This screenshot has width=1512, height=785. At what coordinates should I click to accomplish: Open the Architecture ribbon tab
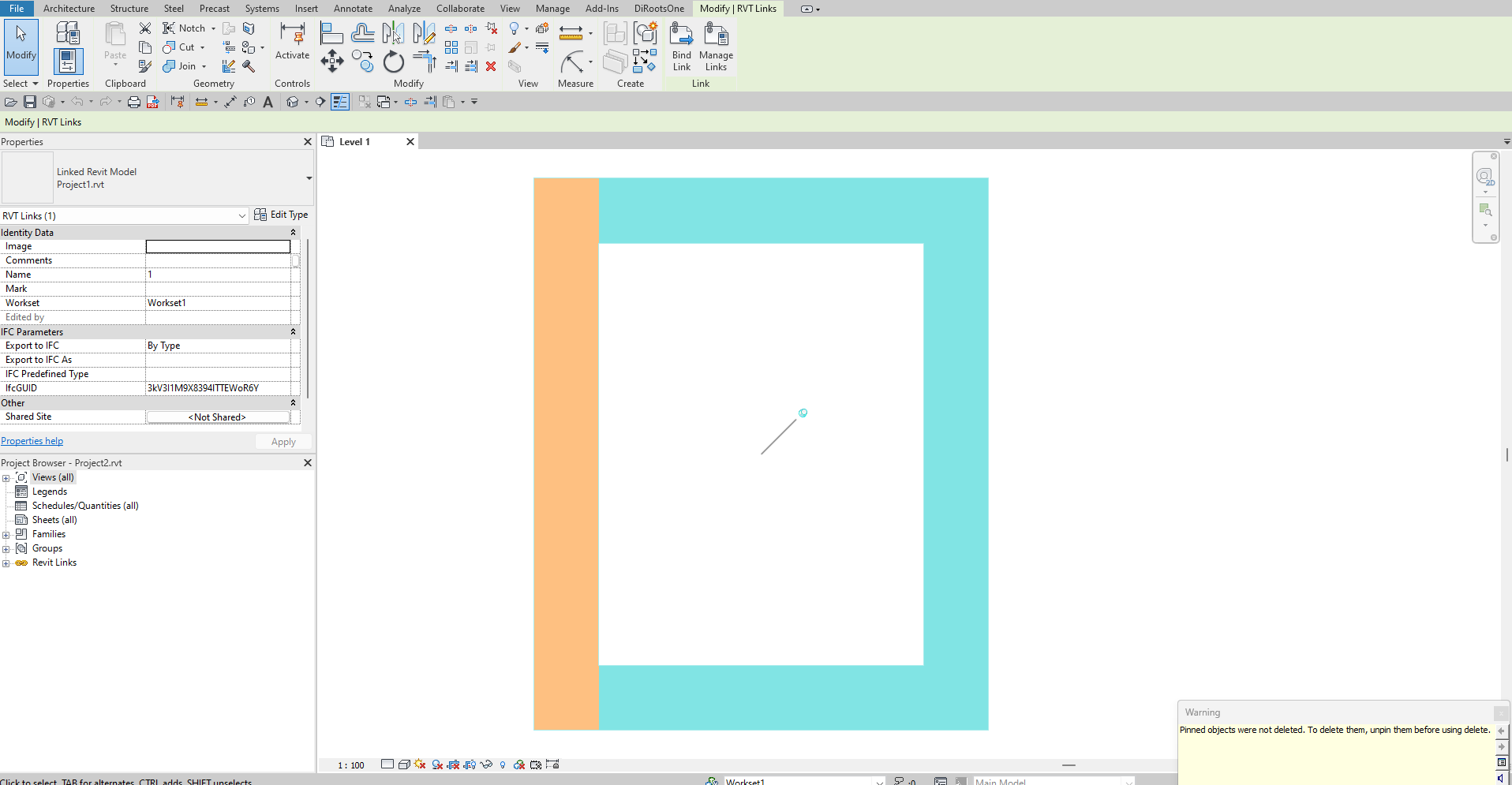click(69, 9)
